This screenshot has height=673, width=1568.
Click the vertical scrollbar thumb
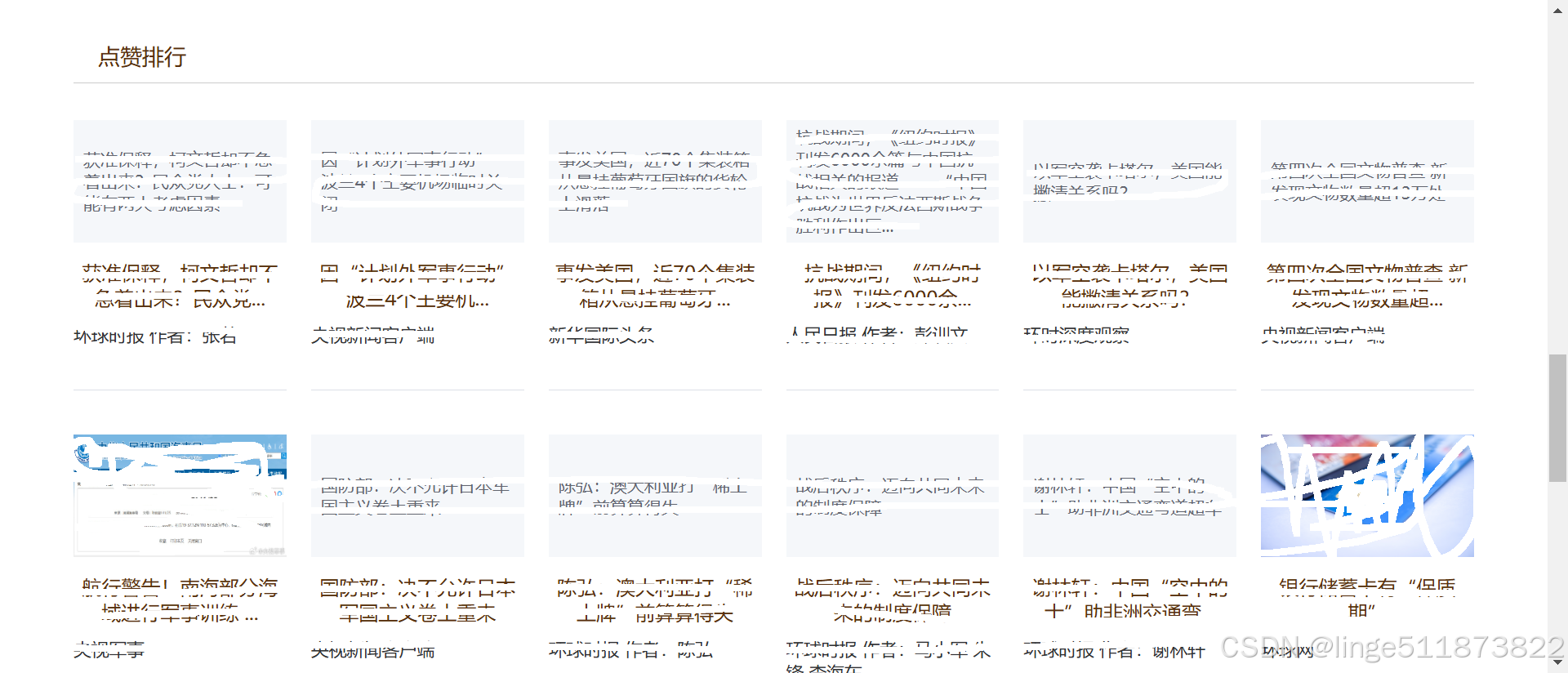tap(1558, 418)
